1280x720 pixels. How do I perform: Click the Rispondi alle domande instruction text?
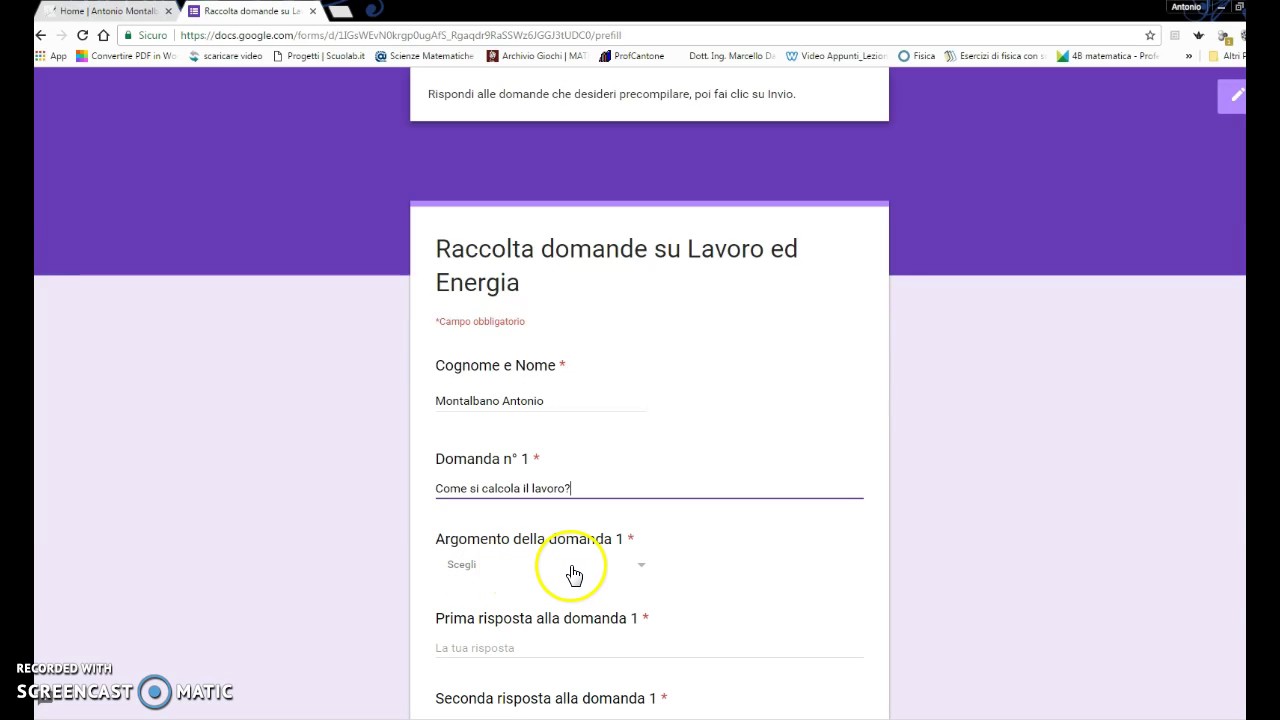coord(612,94)
